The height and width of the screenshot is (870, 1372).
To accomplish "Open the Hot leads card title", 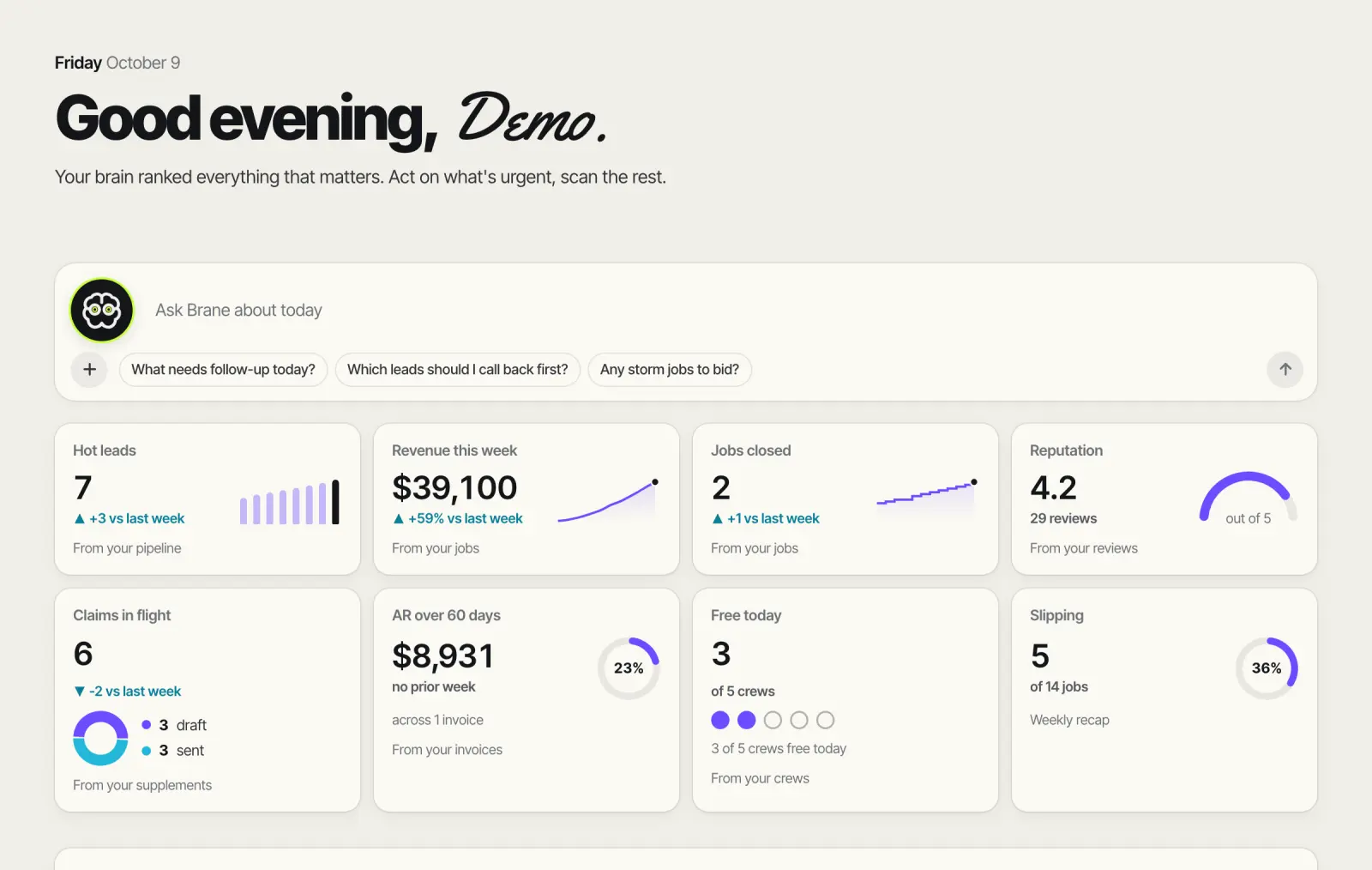I will click(x=105, y=450).
